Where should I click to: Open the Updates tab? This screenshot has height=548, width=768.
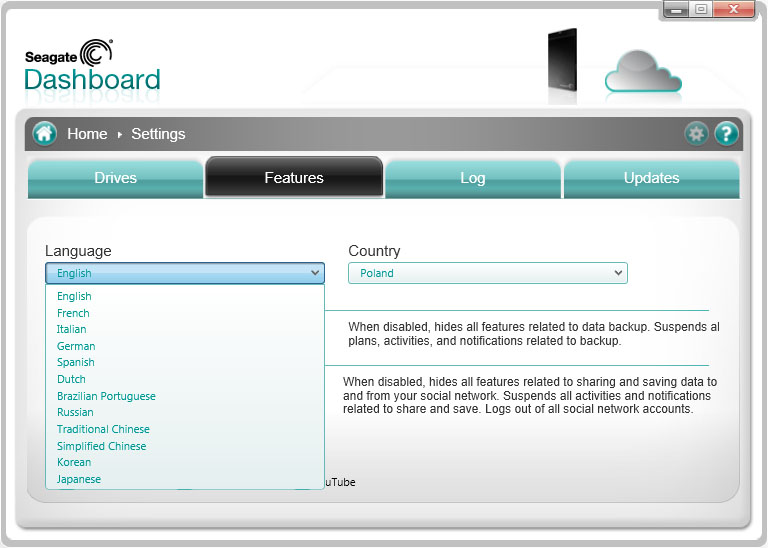point(651,178)
